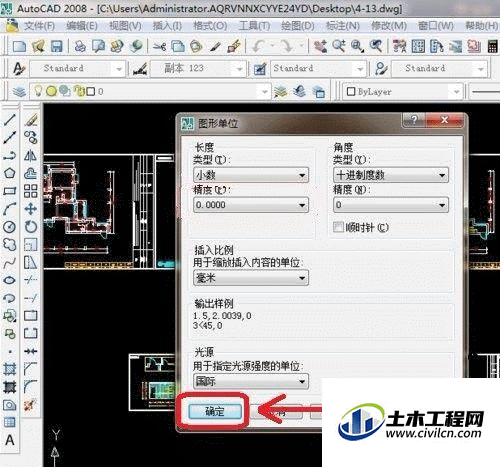Screen dimensions: 500x467
Task: Open the 工具(T) menu
Action: tap(255, 26)
